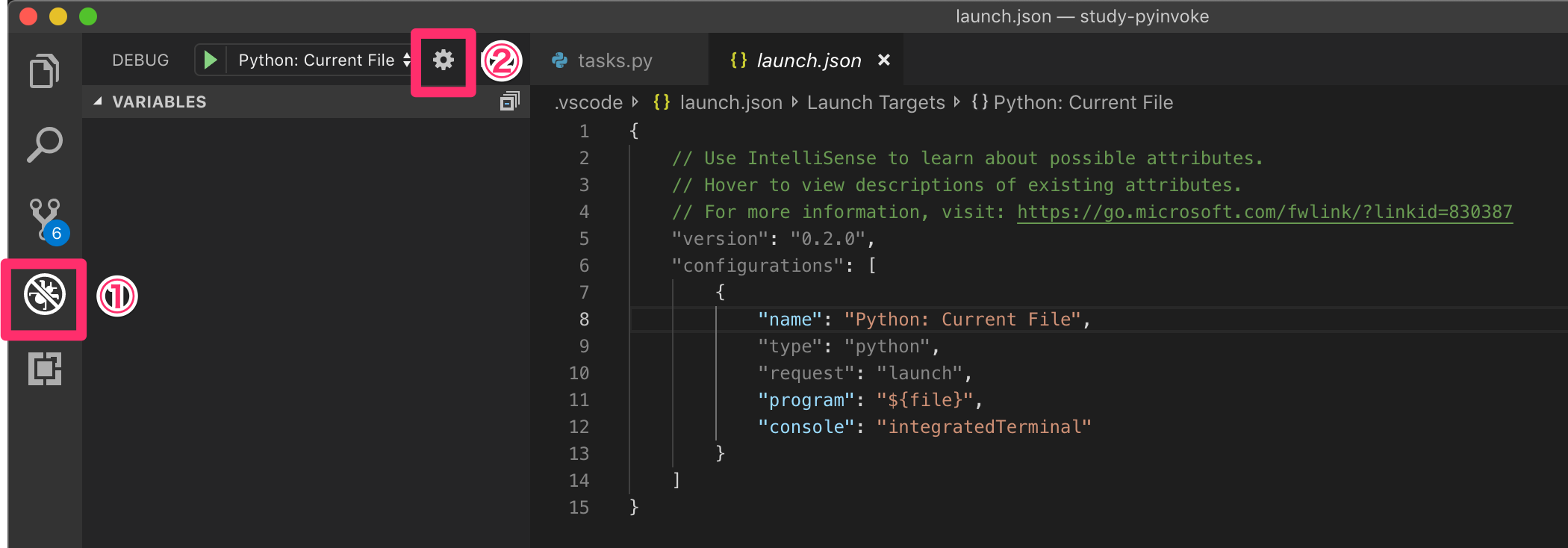Click the Python file icon on tasks.py tab
Viewport: 1568px width, 548px height.
(559, 60)
